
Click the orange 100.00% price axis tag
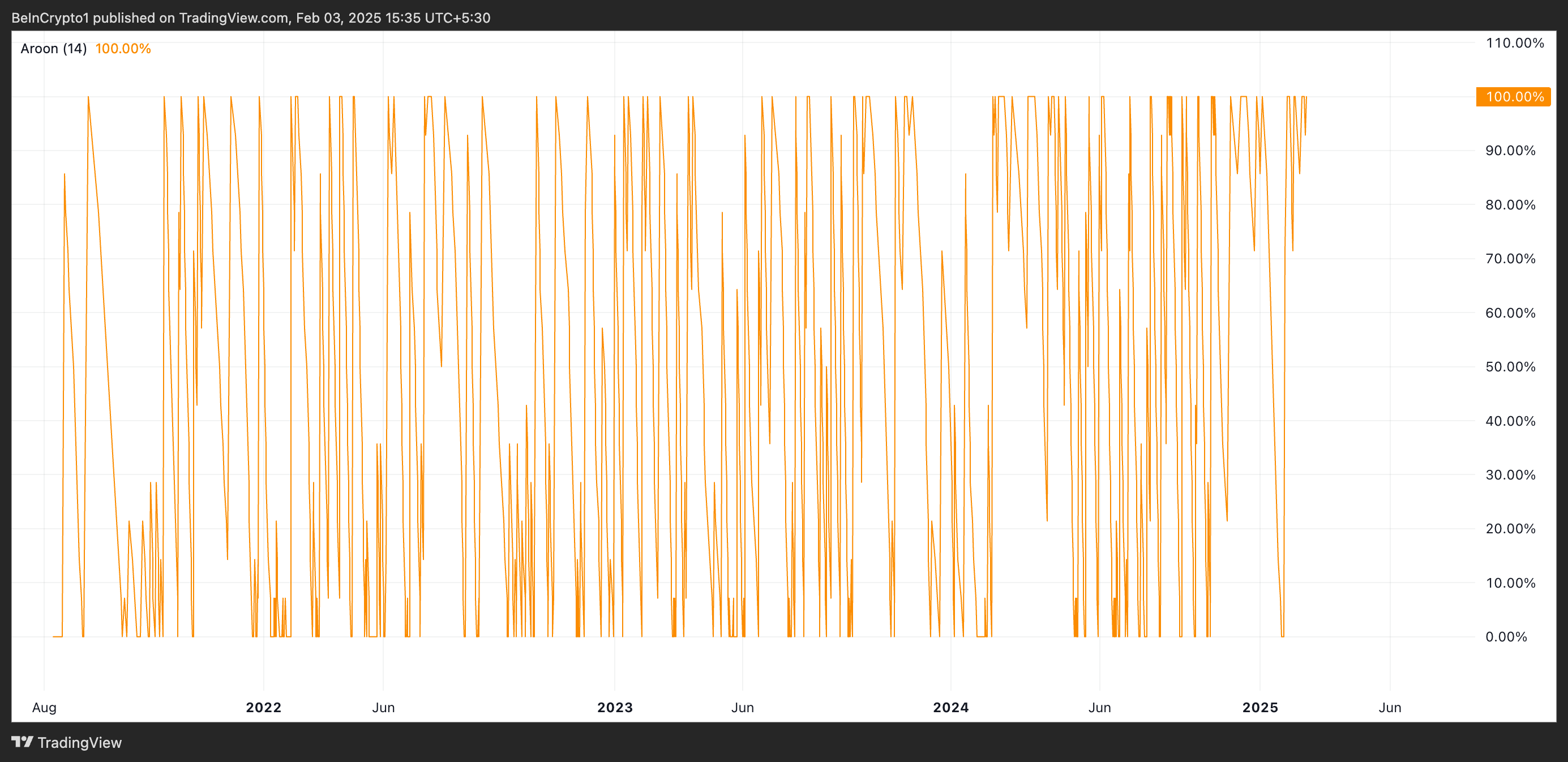click(x=1513, y=97)
